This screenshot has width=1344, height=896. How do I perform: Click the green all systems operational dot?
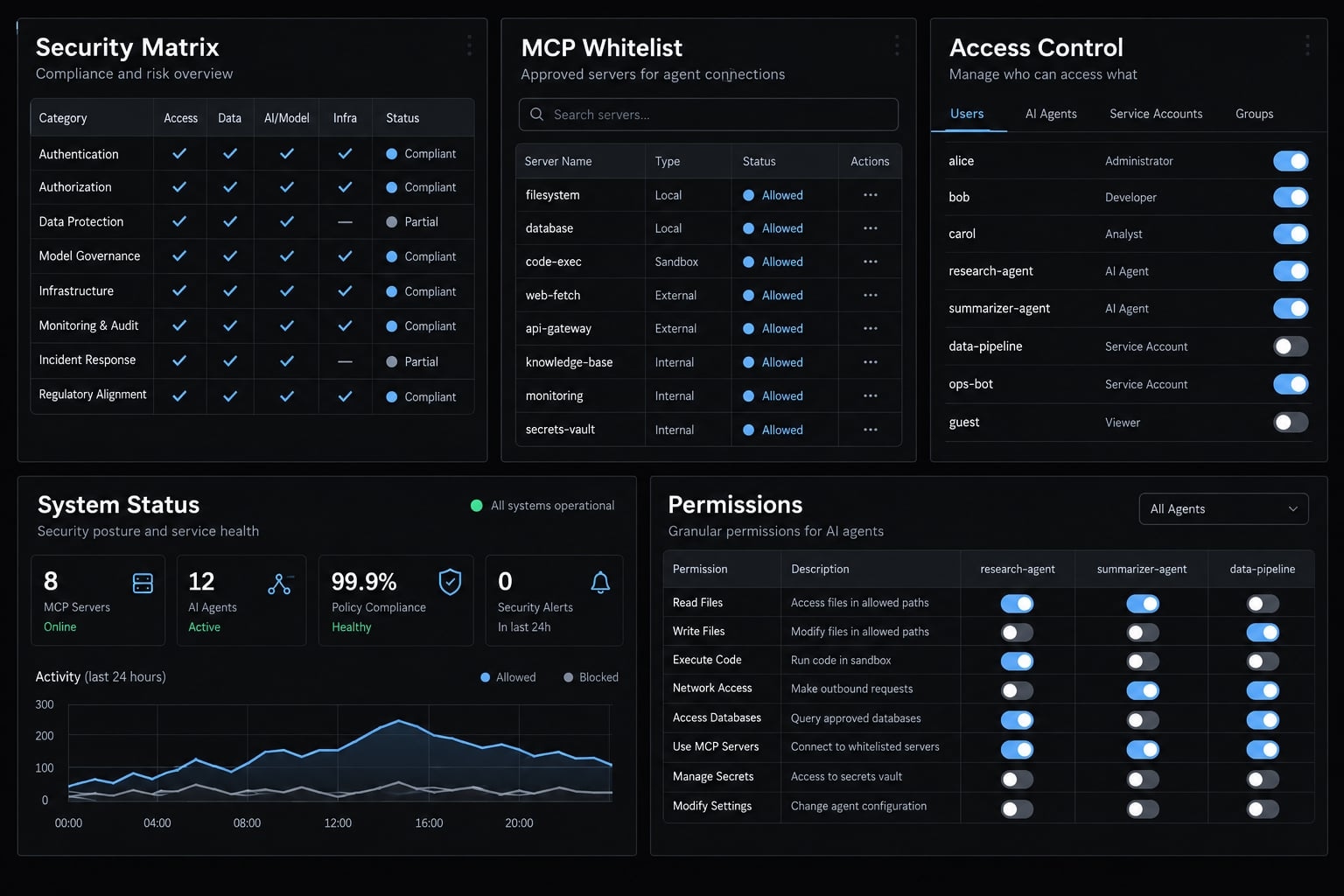click(477, 506)
